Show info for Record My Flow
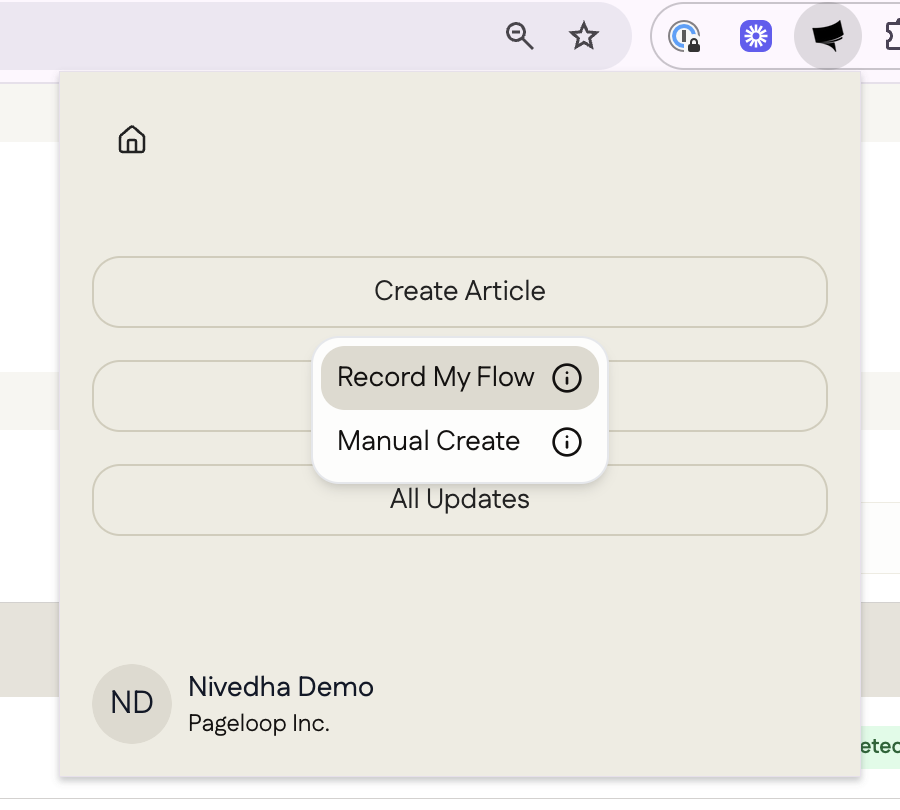The height and width of the screenshot is (810, 900). (x=567, y=378)
